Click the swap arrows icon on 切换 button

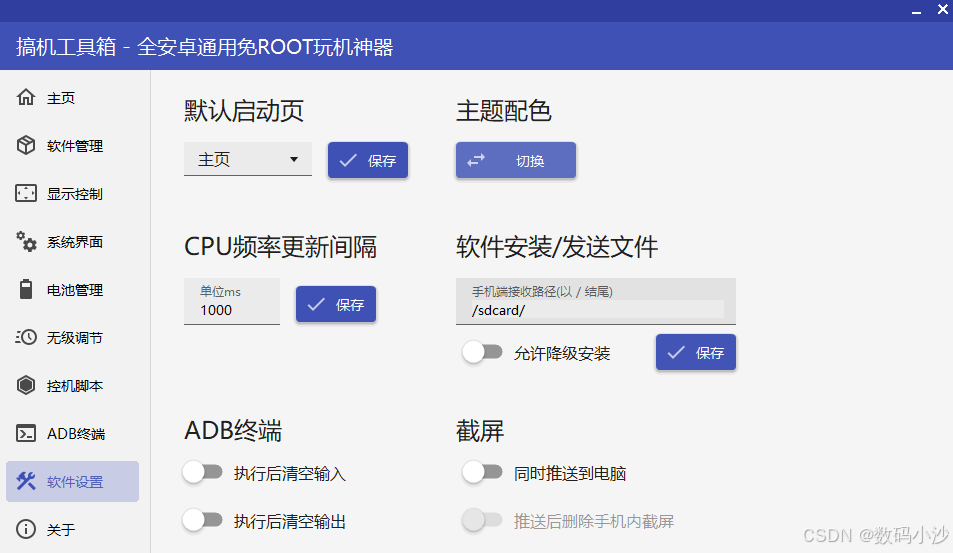coord(476,160)
